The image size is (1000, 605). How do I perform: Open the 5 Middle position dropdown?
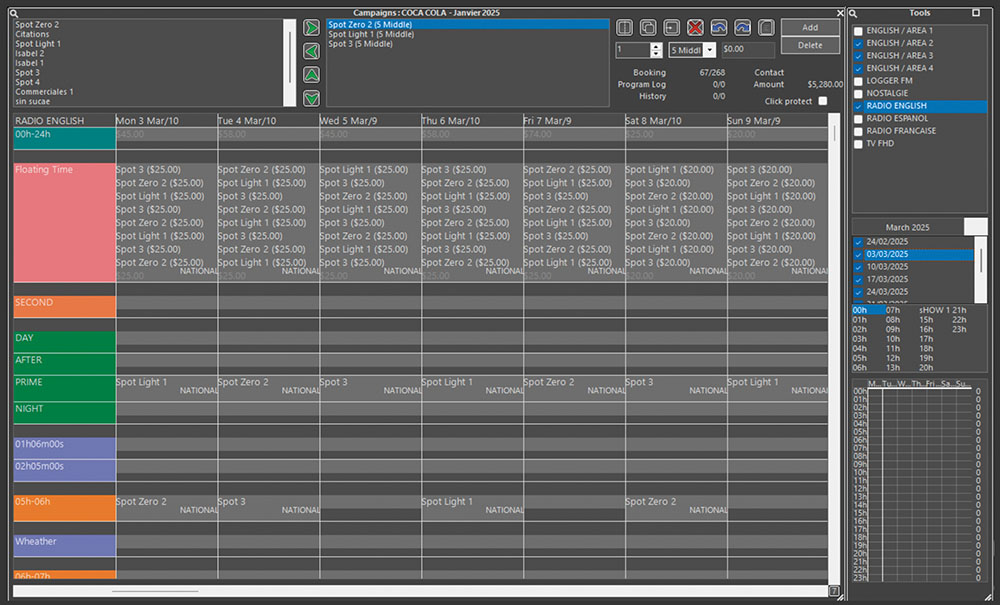click(x=709, y=49)
